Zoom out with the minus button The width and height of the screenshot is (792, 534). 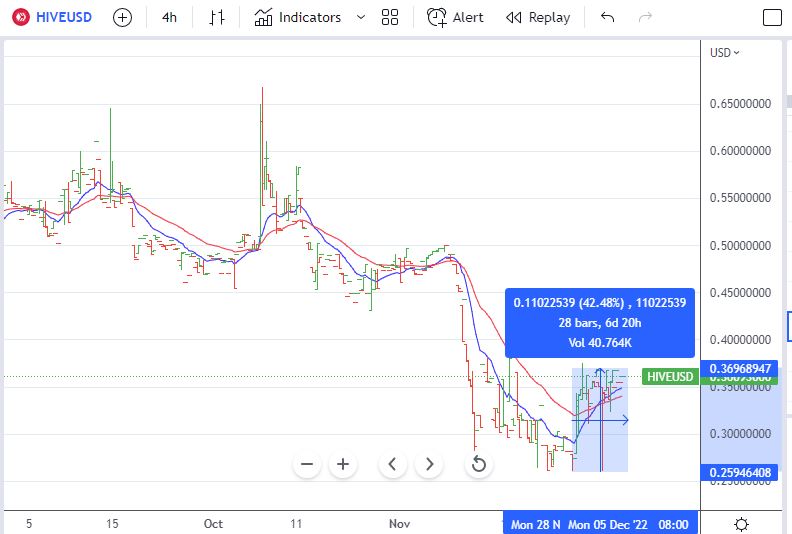(x=307, y=464)
